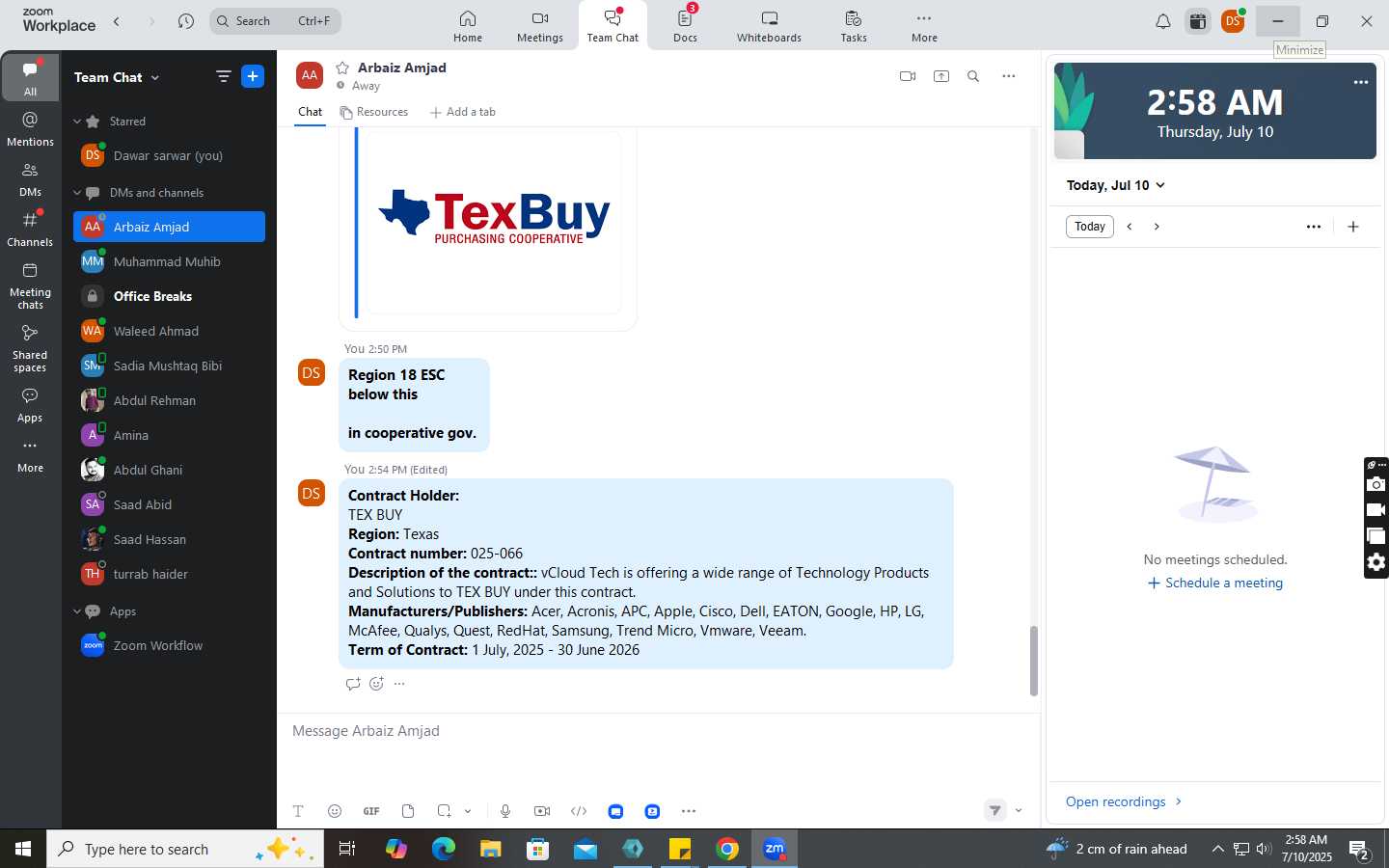Screen dimensions: 1389x868
Task: Attach a file using the file icon
Action: pyautogui.click(x=408, y=811)
